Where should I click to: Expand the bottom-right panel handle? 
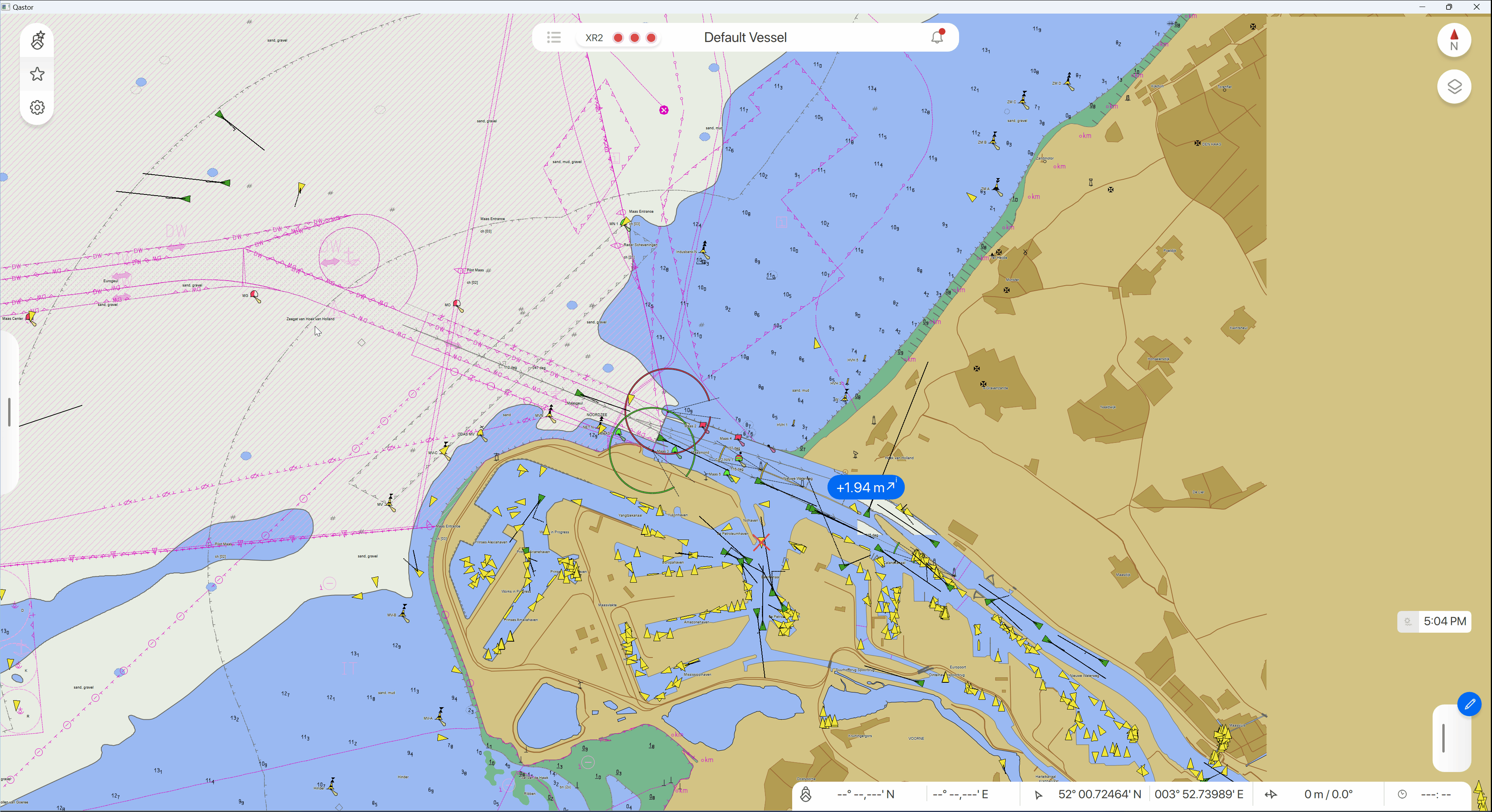[x=1443, y=738]
